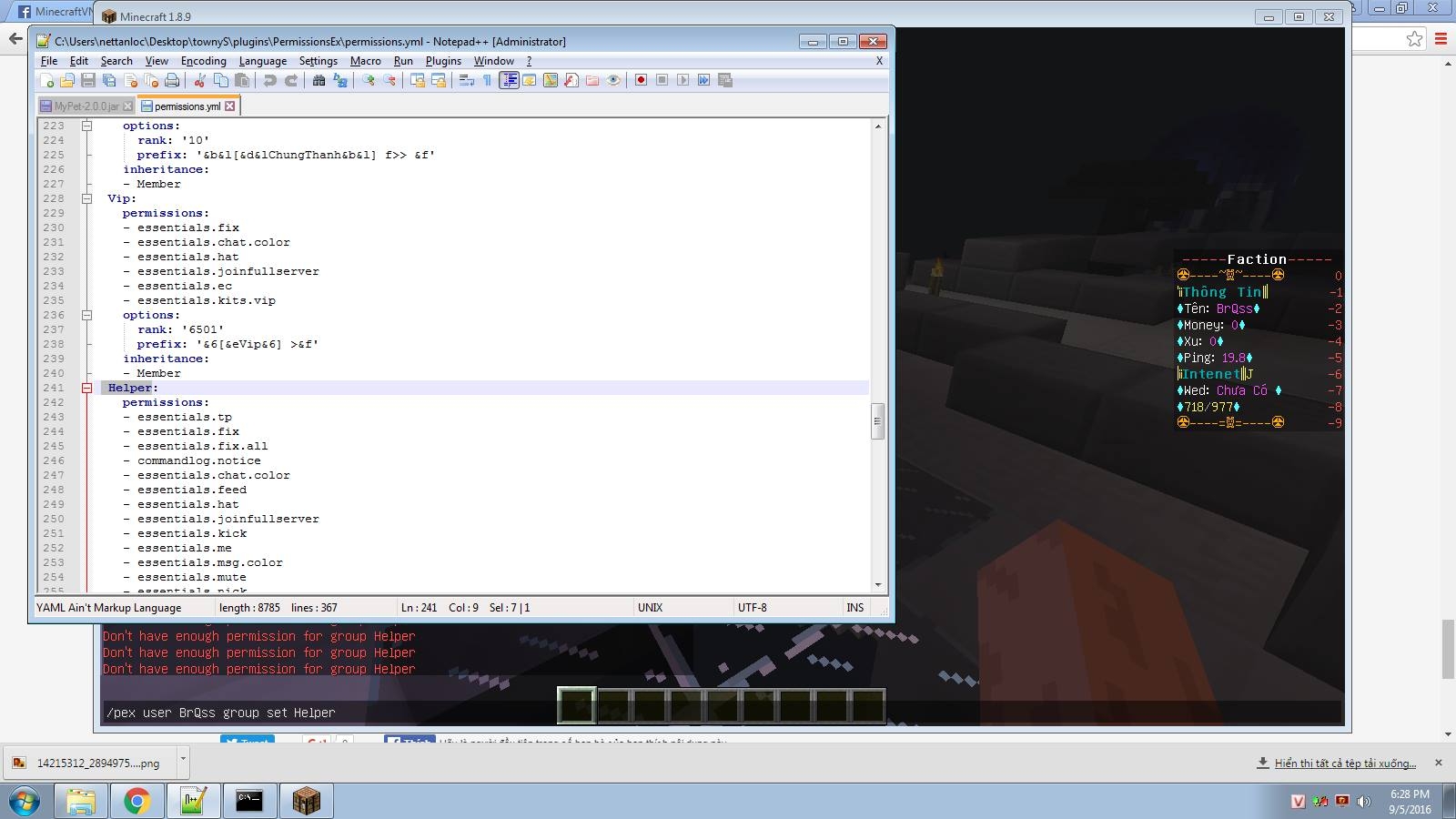This screenshot has width=1456, height=819.
Task: Collapse the fold at line 223 options
Action: pyautogui.click(x=86, y=126)
